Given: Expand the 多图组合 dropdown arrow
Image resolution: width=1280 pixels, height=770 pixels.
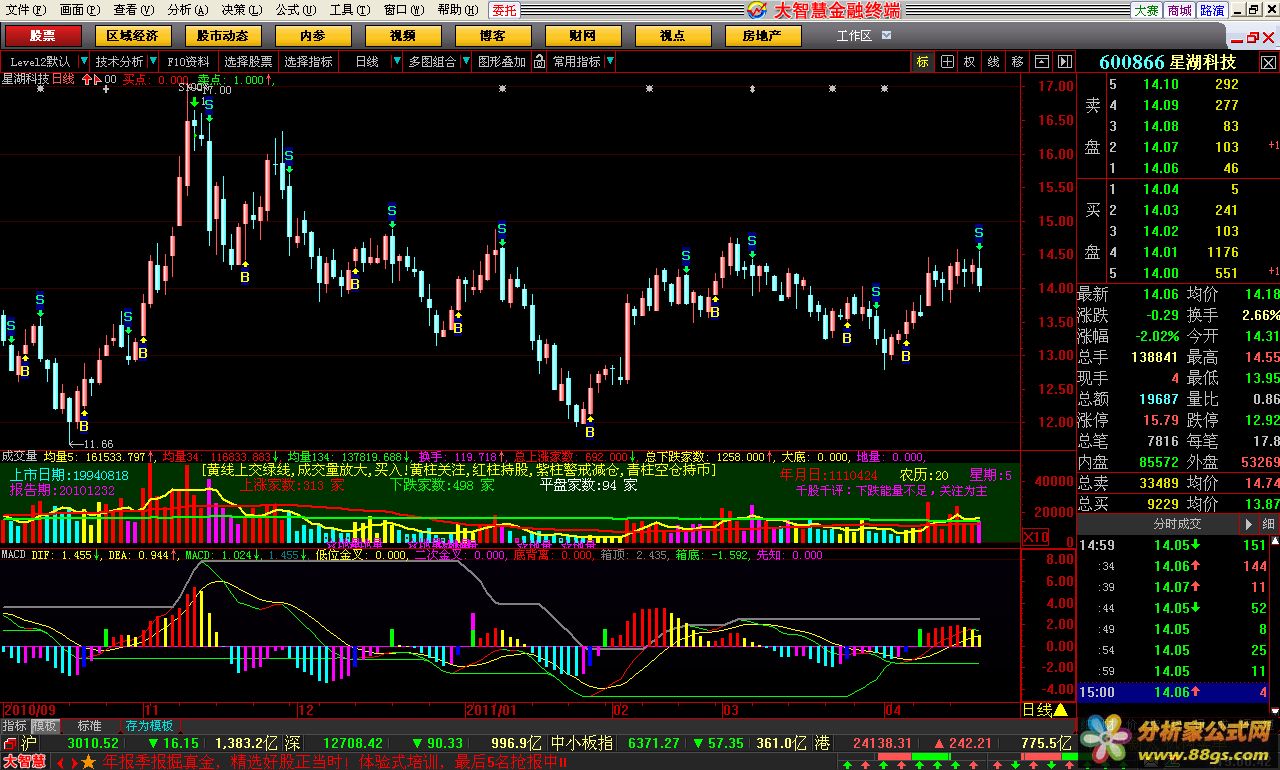Looking at the screenshot, I should pos(464,62).
